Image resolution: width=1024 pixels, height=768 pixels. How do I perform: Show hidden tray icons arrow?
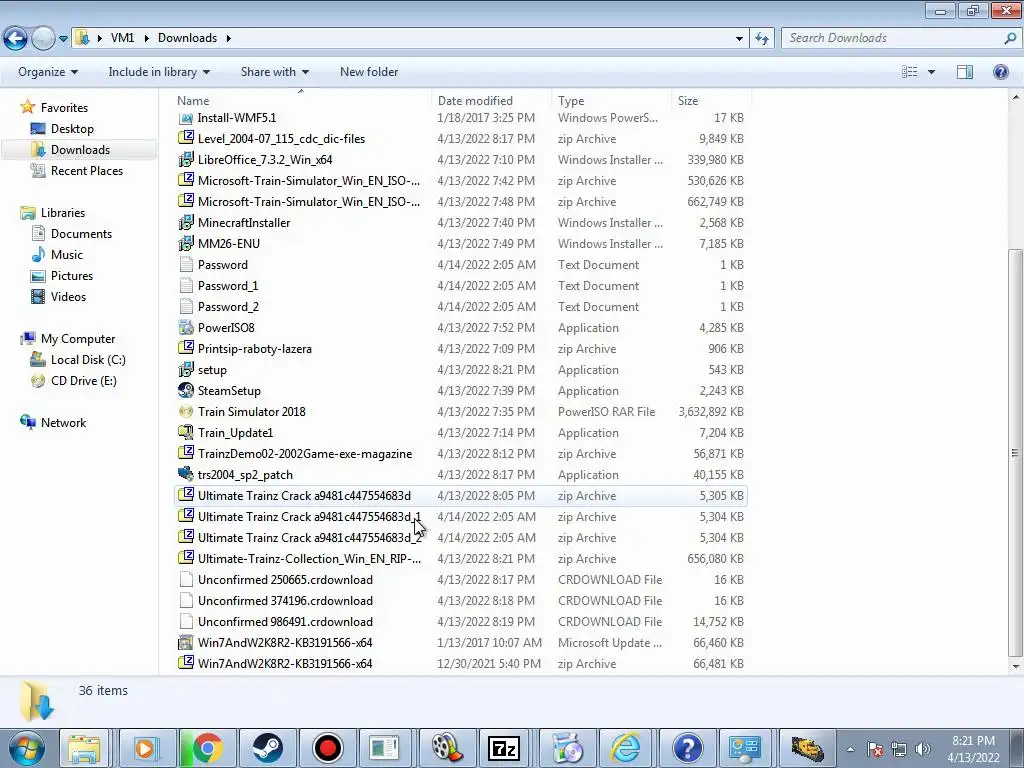tap(850, 749)
